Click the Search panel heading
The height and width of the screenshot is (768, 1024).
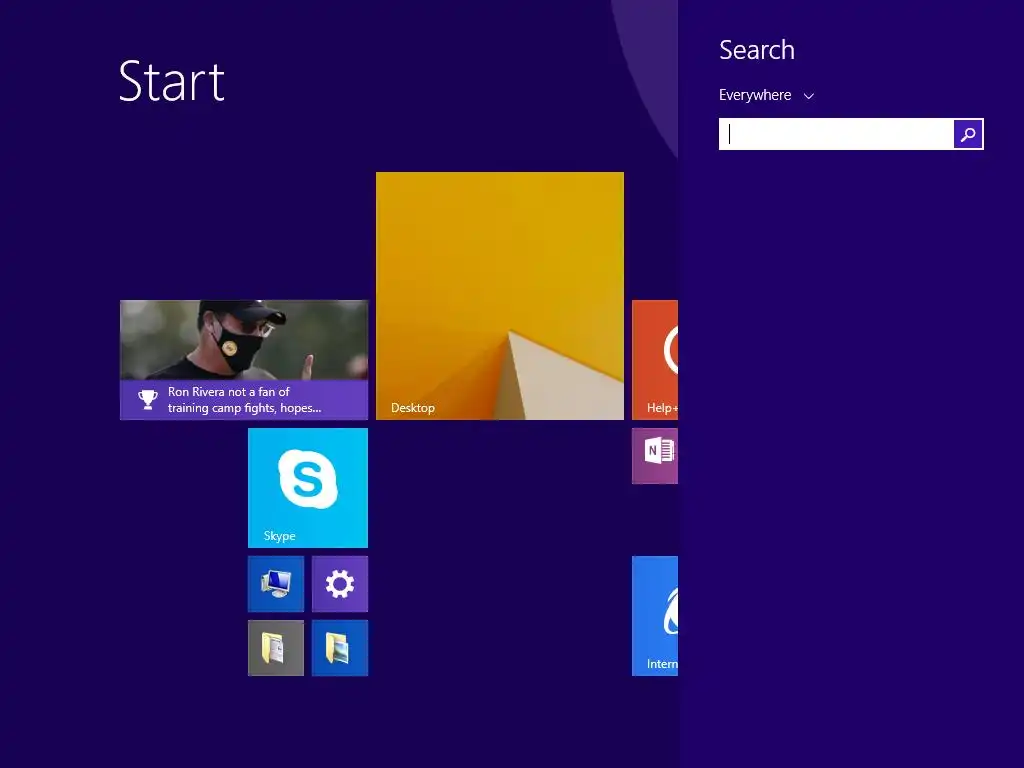(x=757, y=50)
